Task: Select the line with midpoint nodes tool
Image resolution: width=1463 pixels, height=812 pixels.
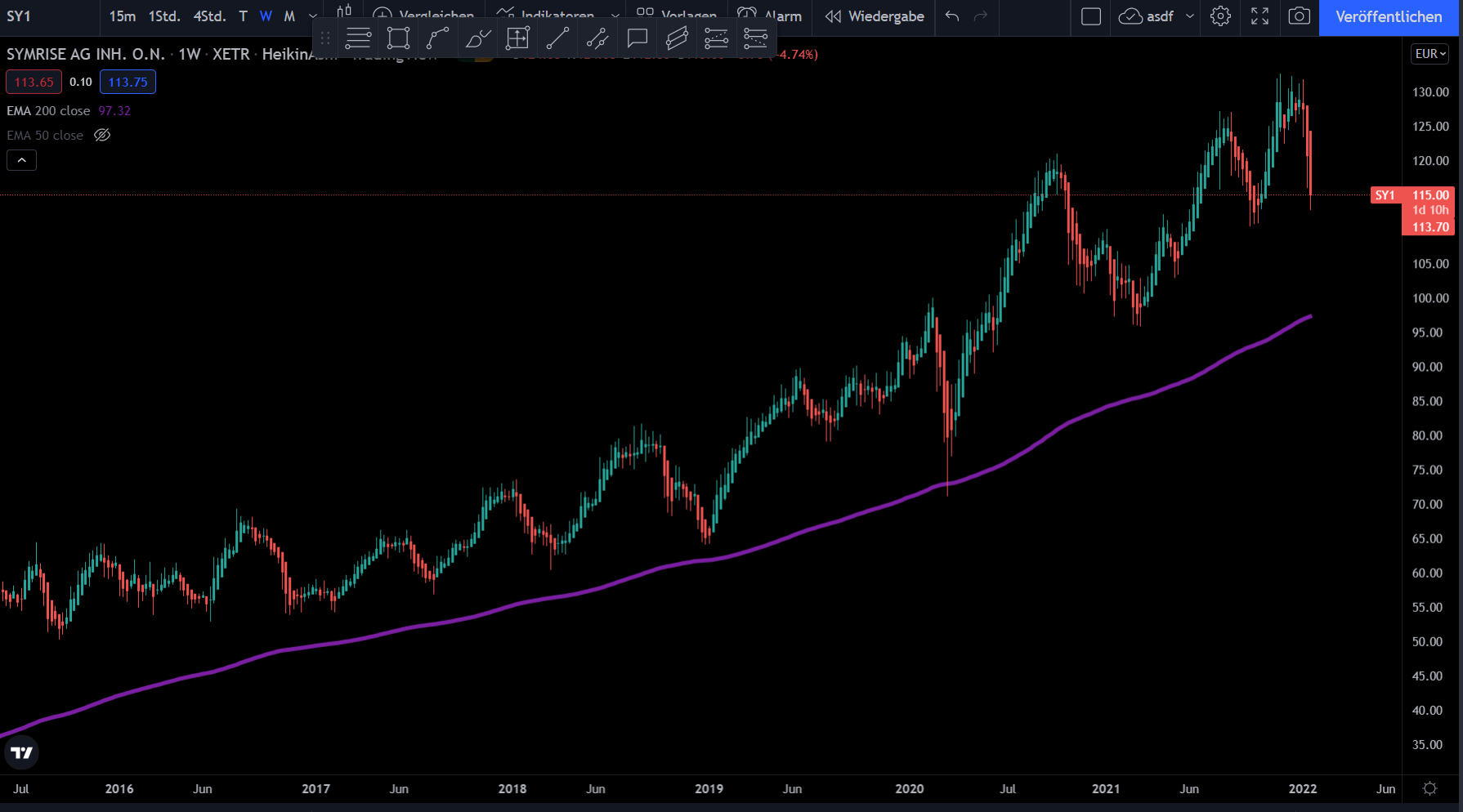Action: click(x=597, y=38)
